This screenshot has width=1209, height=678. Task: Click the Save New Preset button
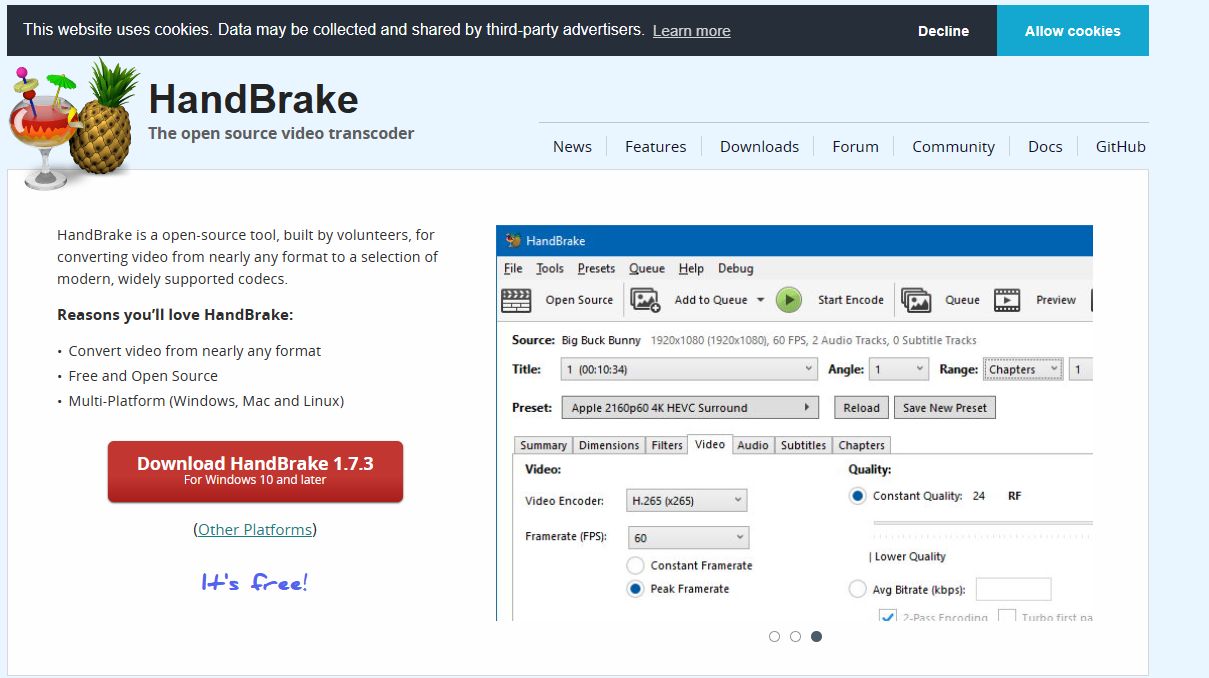coord(945,408)
